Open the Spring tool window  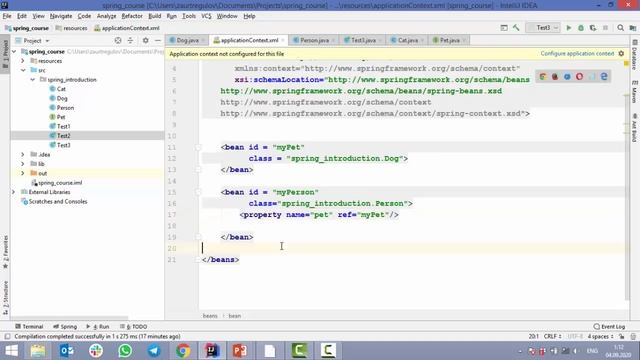coord(65,327)
